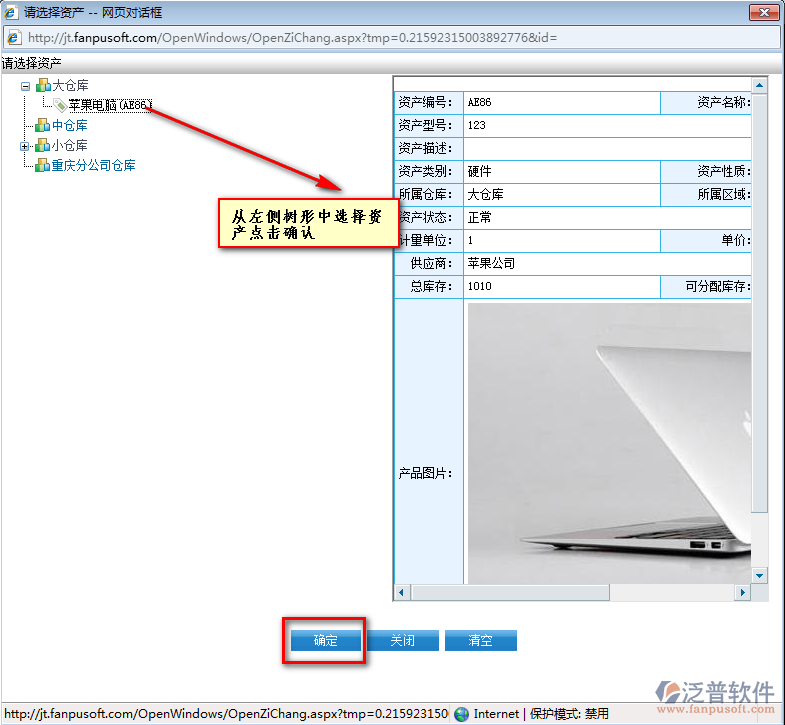The image size is (785, 725).
Task: Click the 所属仓库 value 大仓库
Action: click(485, 195)
